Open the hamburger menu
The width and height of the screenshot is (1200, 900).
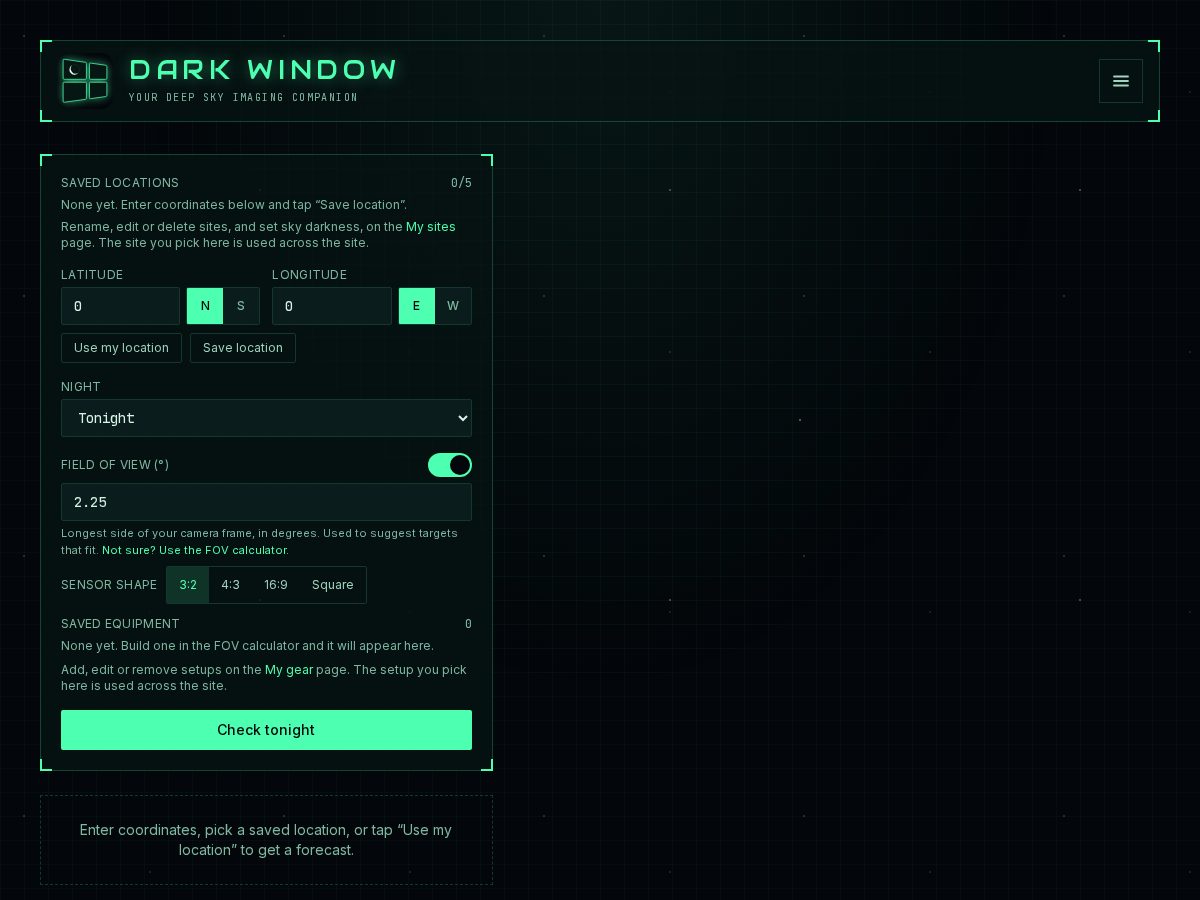[x=1121, y=81]
